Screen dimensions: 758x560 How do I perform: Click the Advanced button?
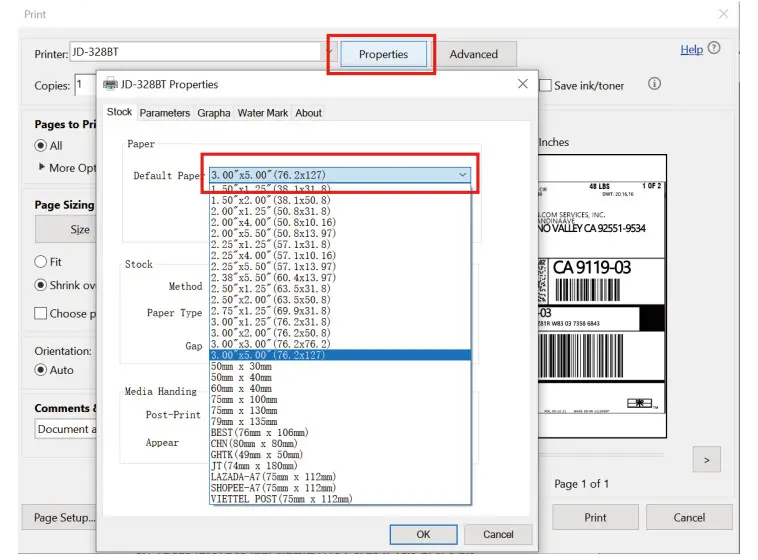coord(474,54)
